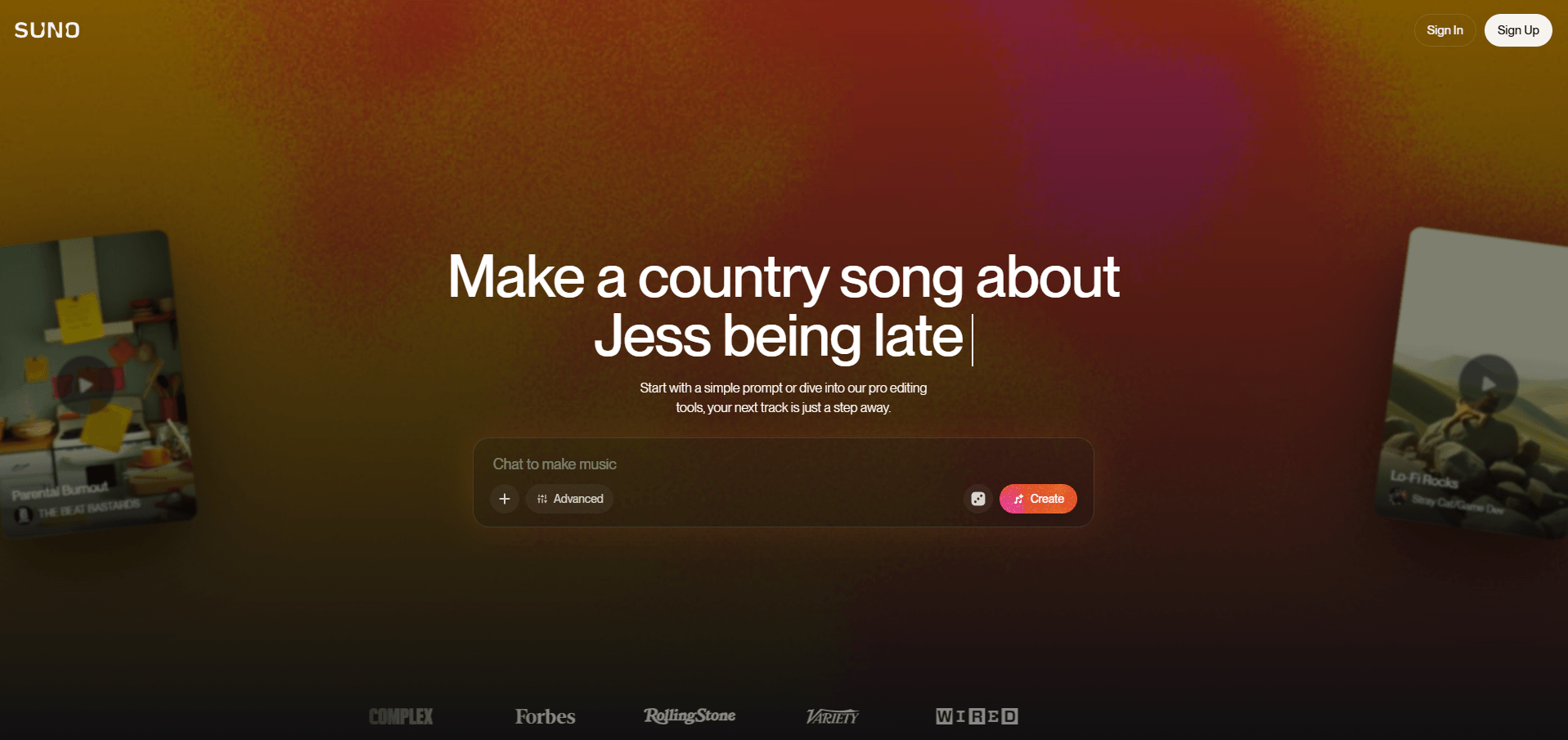Toggle the Advanced options button
The height and width of the screenshot is (740, 1568).
tap(569, 499)
